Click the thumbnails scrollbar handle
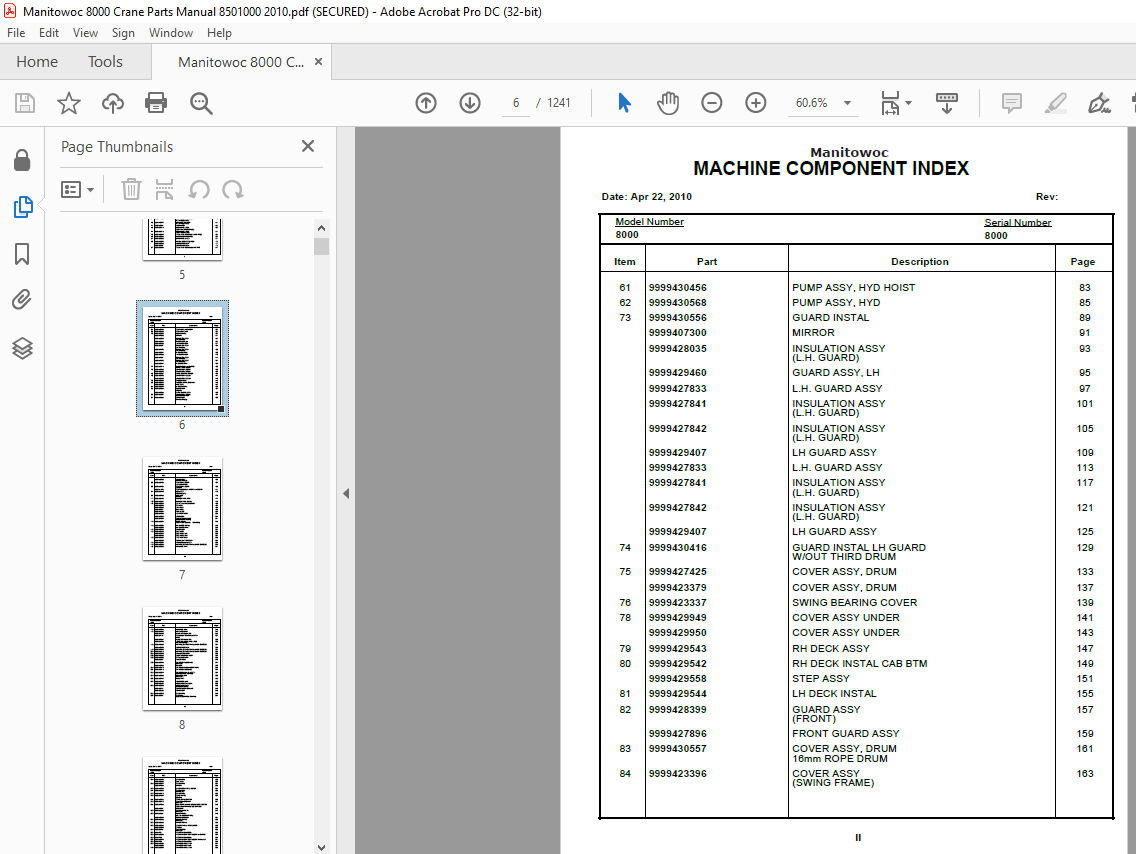 pyautogui.click(x=322, y=246)
